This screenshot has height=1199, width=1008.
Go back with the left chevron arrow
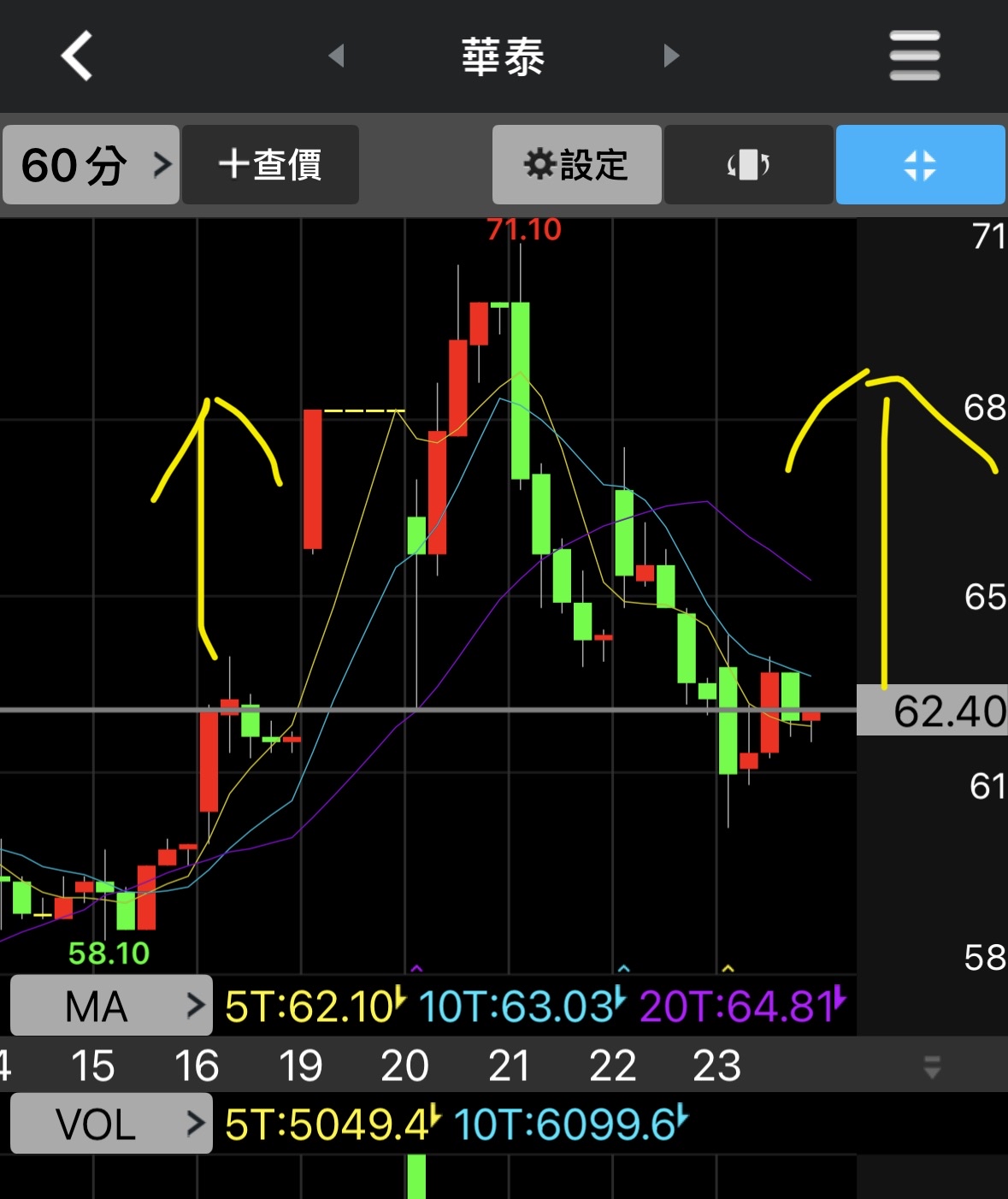(x=77, y=56)
